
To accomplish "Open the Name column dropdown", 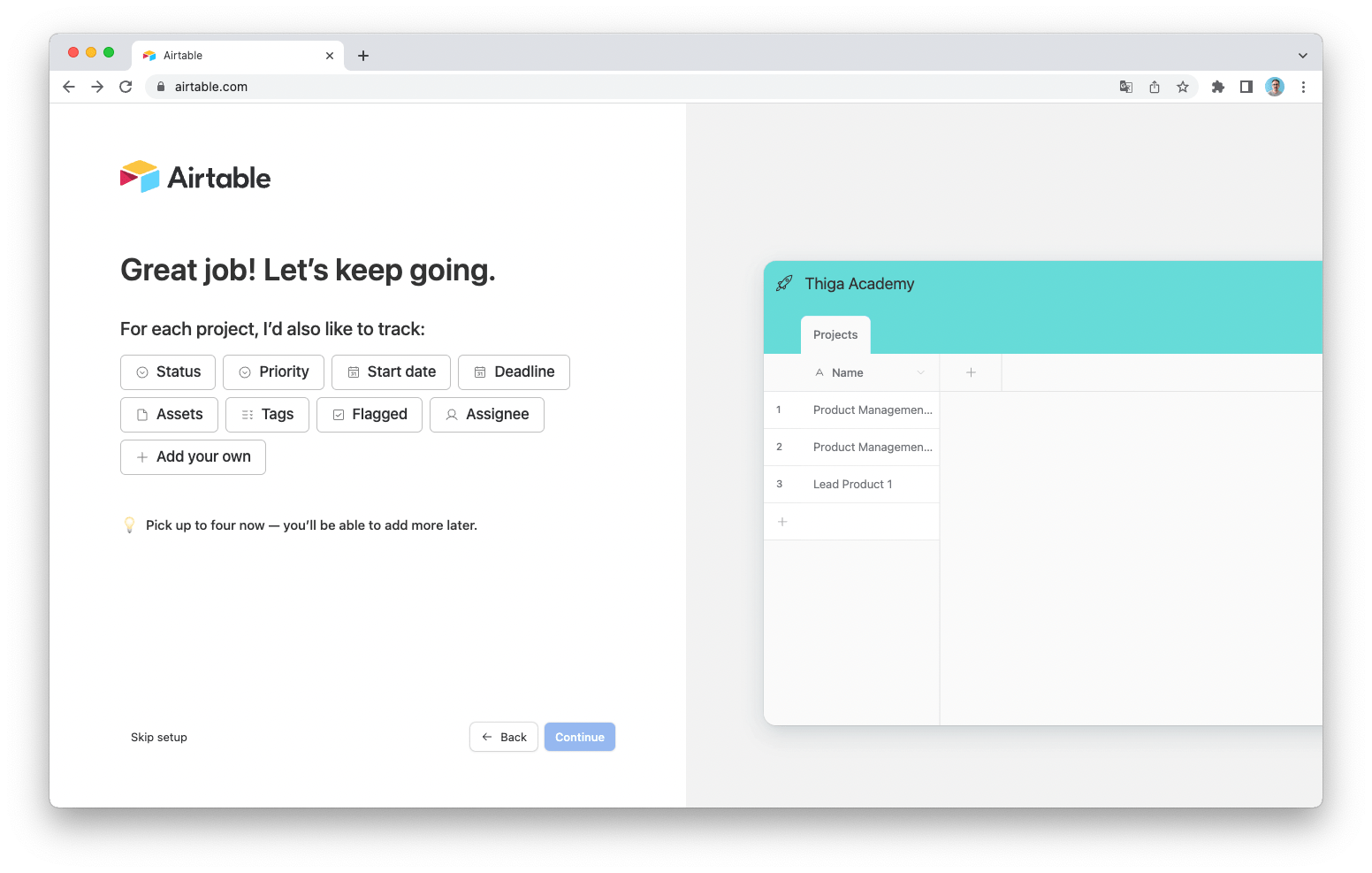I will (919, 372).
